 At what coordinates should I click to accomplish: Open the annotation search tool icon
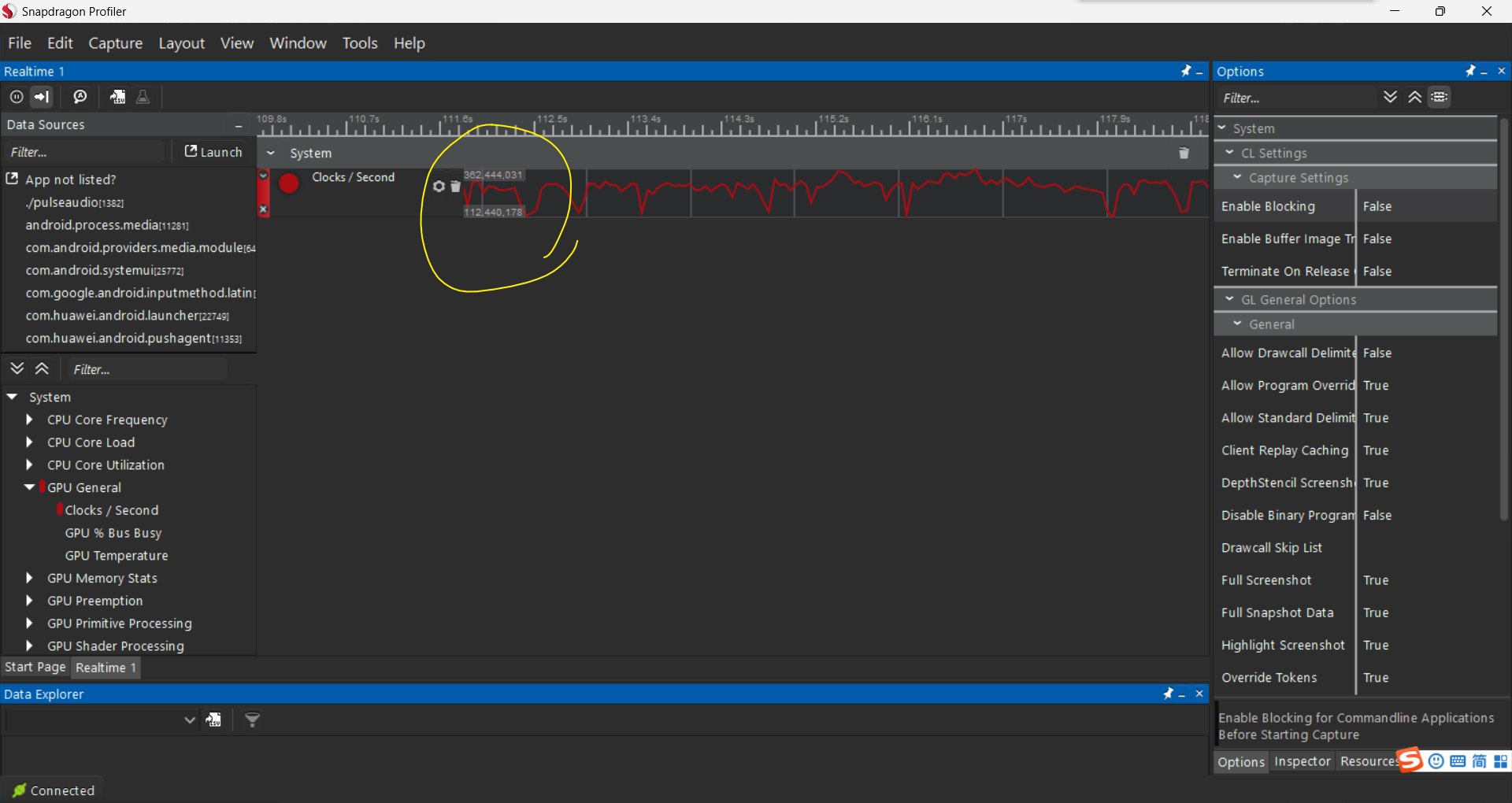[x=80, y=97]
